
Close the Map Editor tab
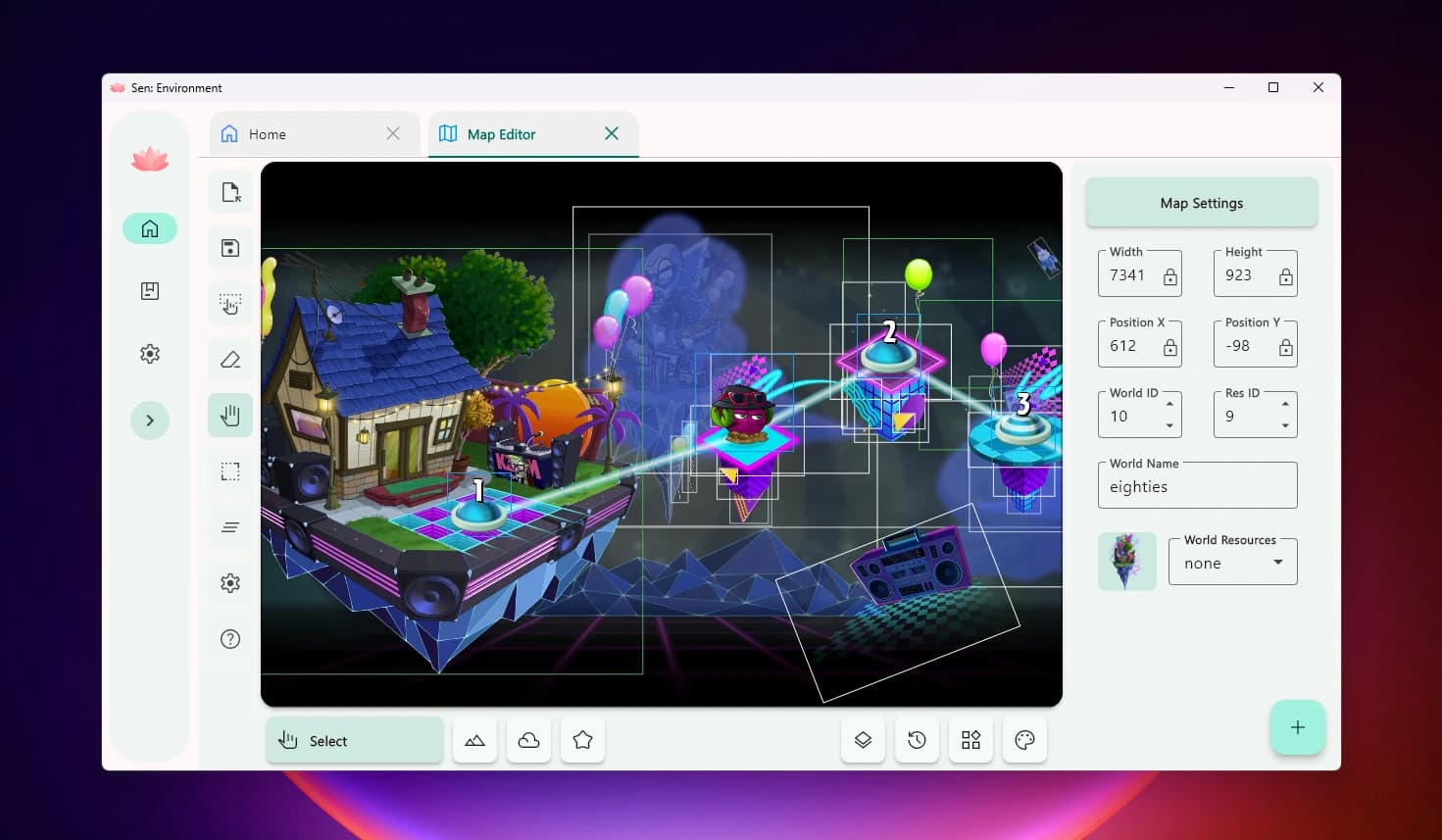pyautogui.click(x=612, y=133)
